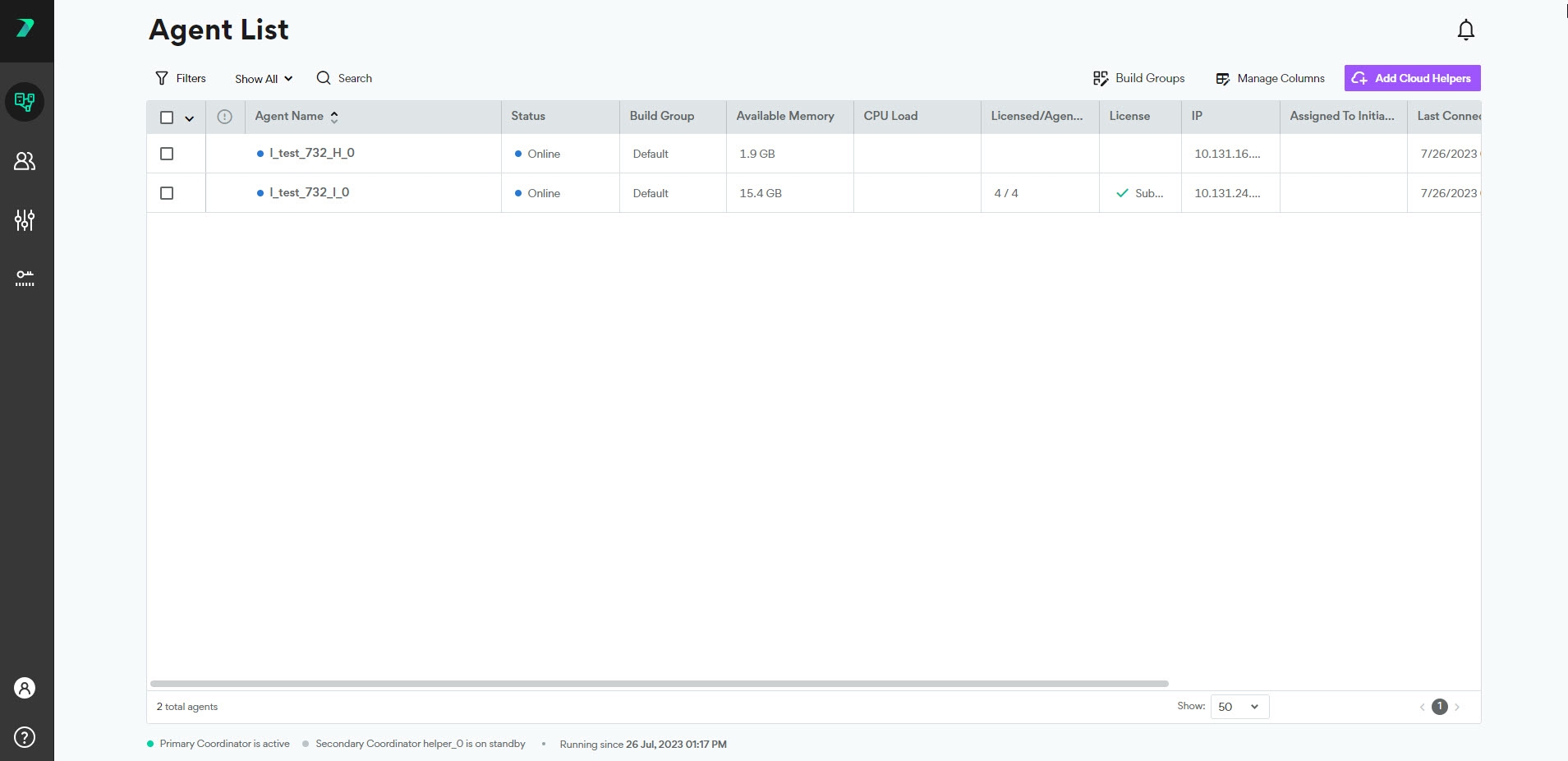Click the Status column header
This screenshot has height=761, width=1568.
(528, 117)
